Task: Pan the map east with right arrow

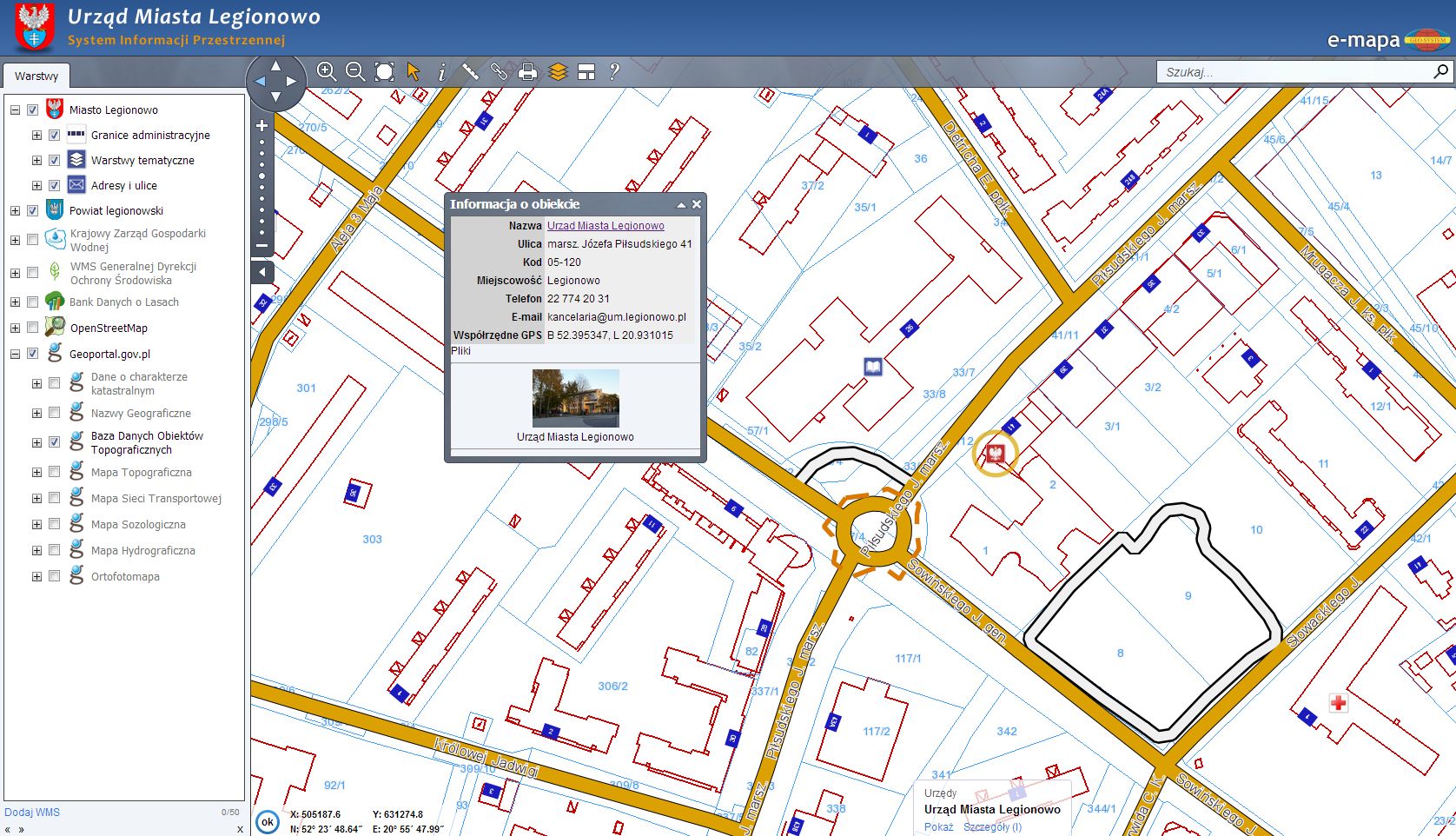Action: [x=292, y=82]
